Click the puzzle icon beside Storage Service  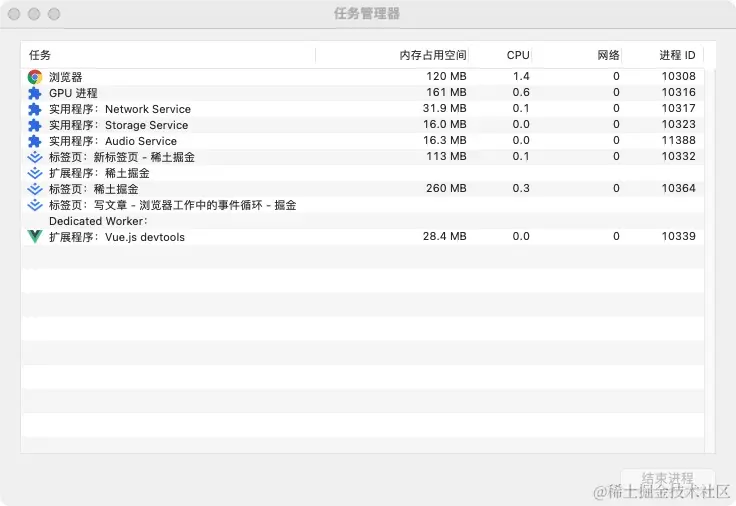pyautogui.click(x=35, y=125)
